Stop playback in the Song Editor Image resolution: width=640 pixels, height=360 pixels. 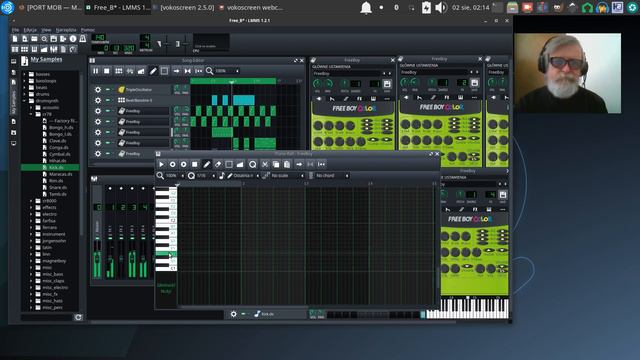click(x=107, y=71)
